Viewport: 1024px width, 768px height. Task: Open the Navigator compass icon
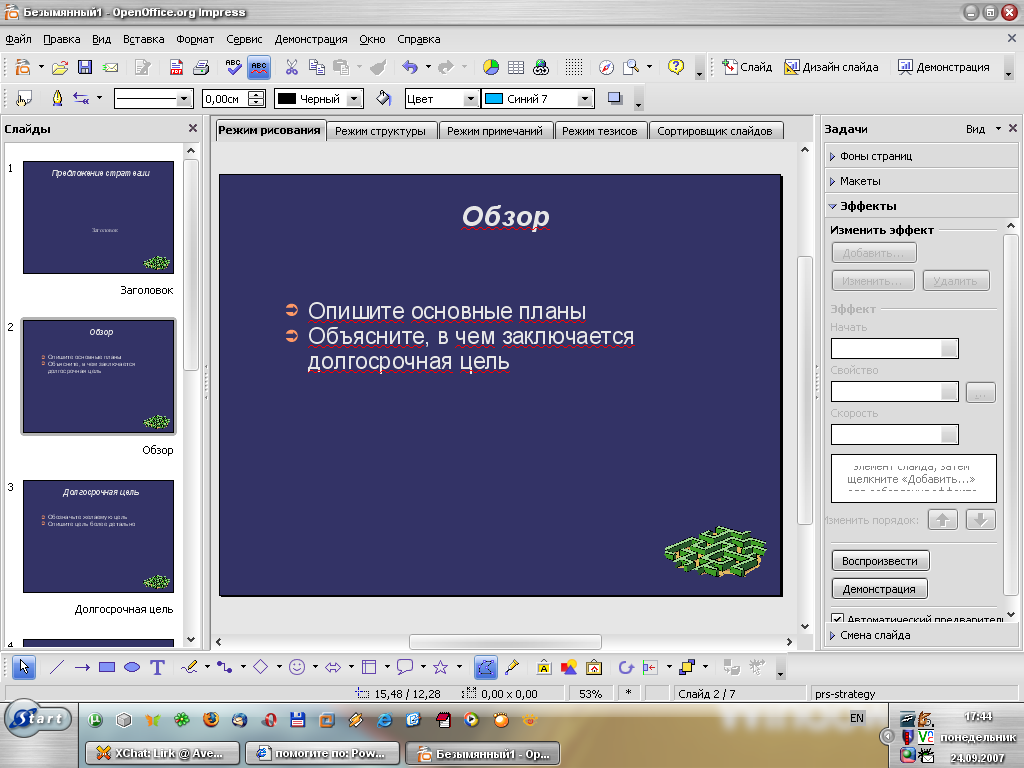coord(606,67)
